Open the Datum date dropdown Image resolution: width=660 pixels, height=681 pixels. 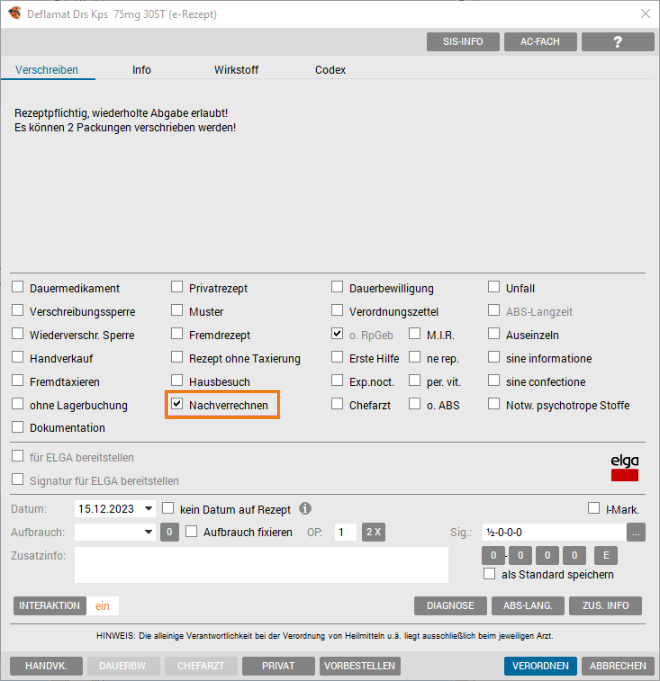148,508
